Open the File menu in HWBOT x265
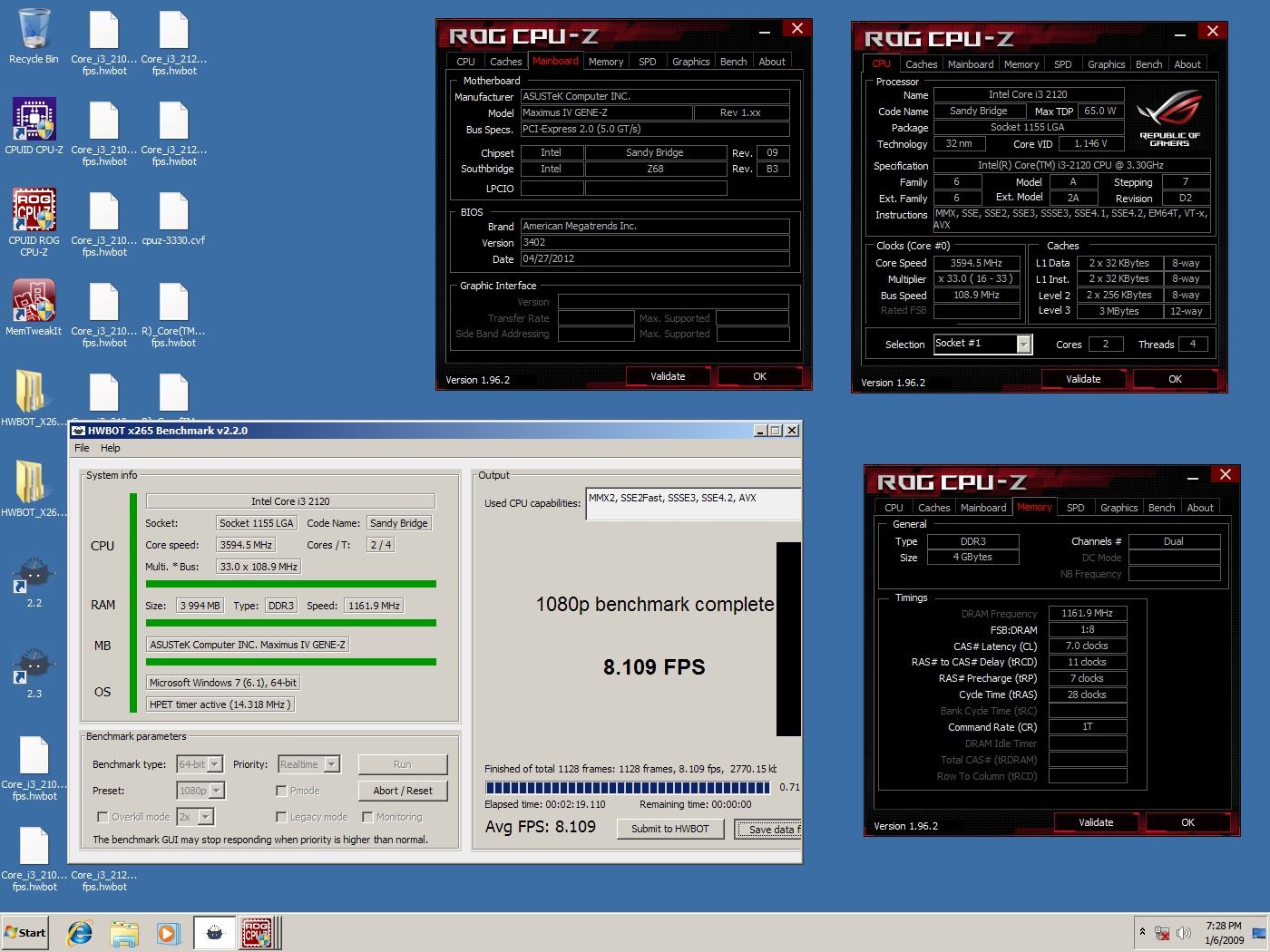 tap(82, 448)
